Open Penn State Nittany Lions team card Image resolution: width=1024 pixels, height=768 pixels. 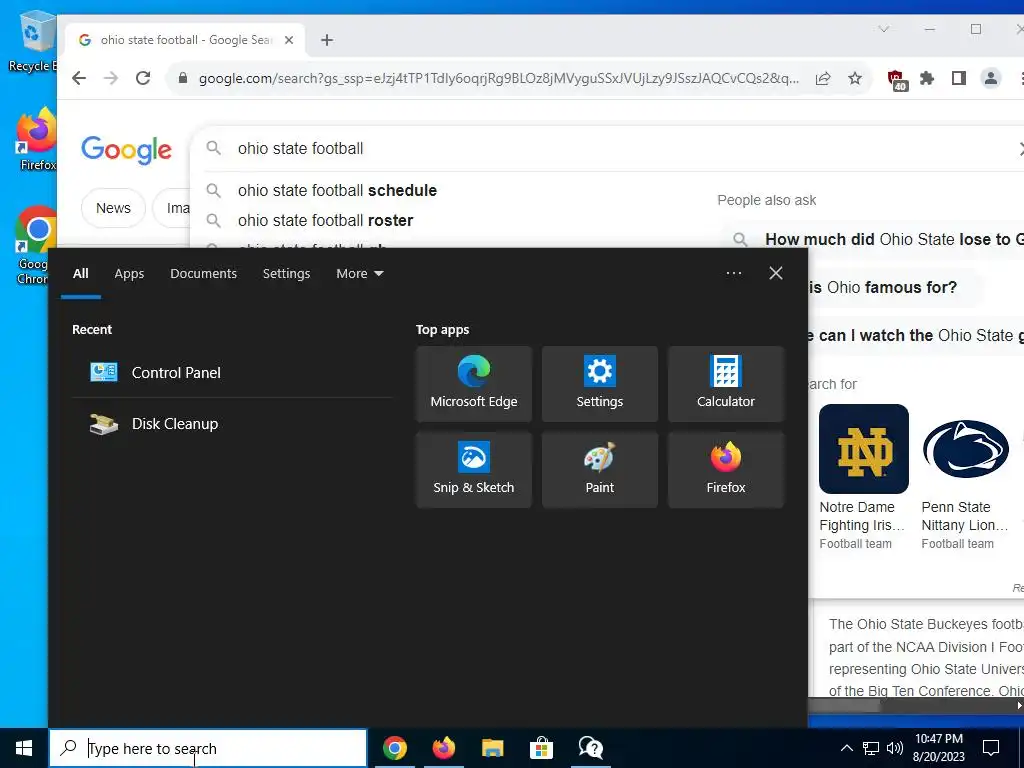[965, 477]
